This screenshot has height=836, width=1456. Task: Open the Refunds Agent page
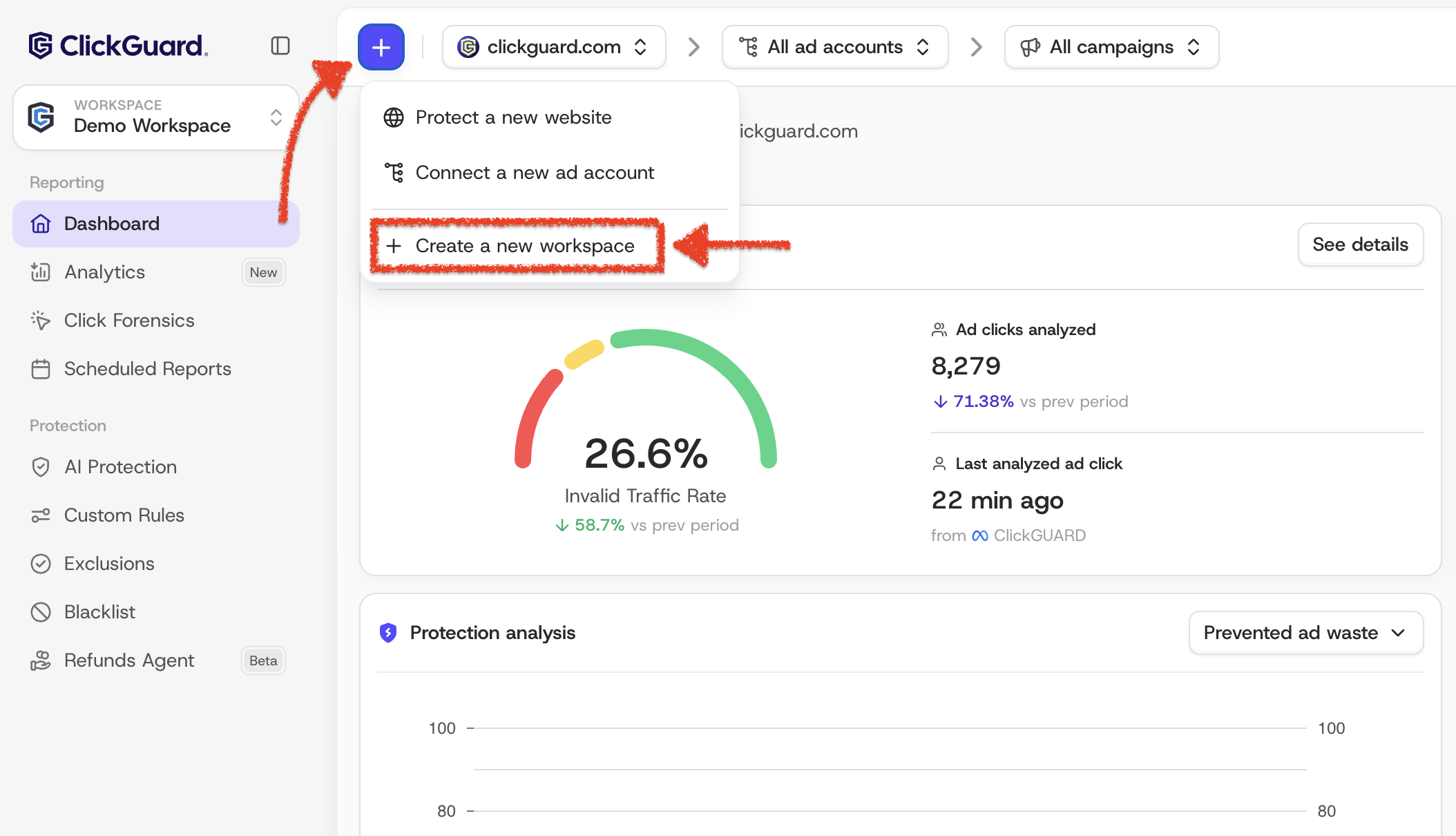pos(156,661)
